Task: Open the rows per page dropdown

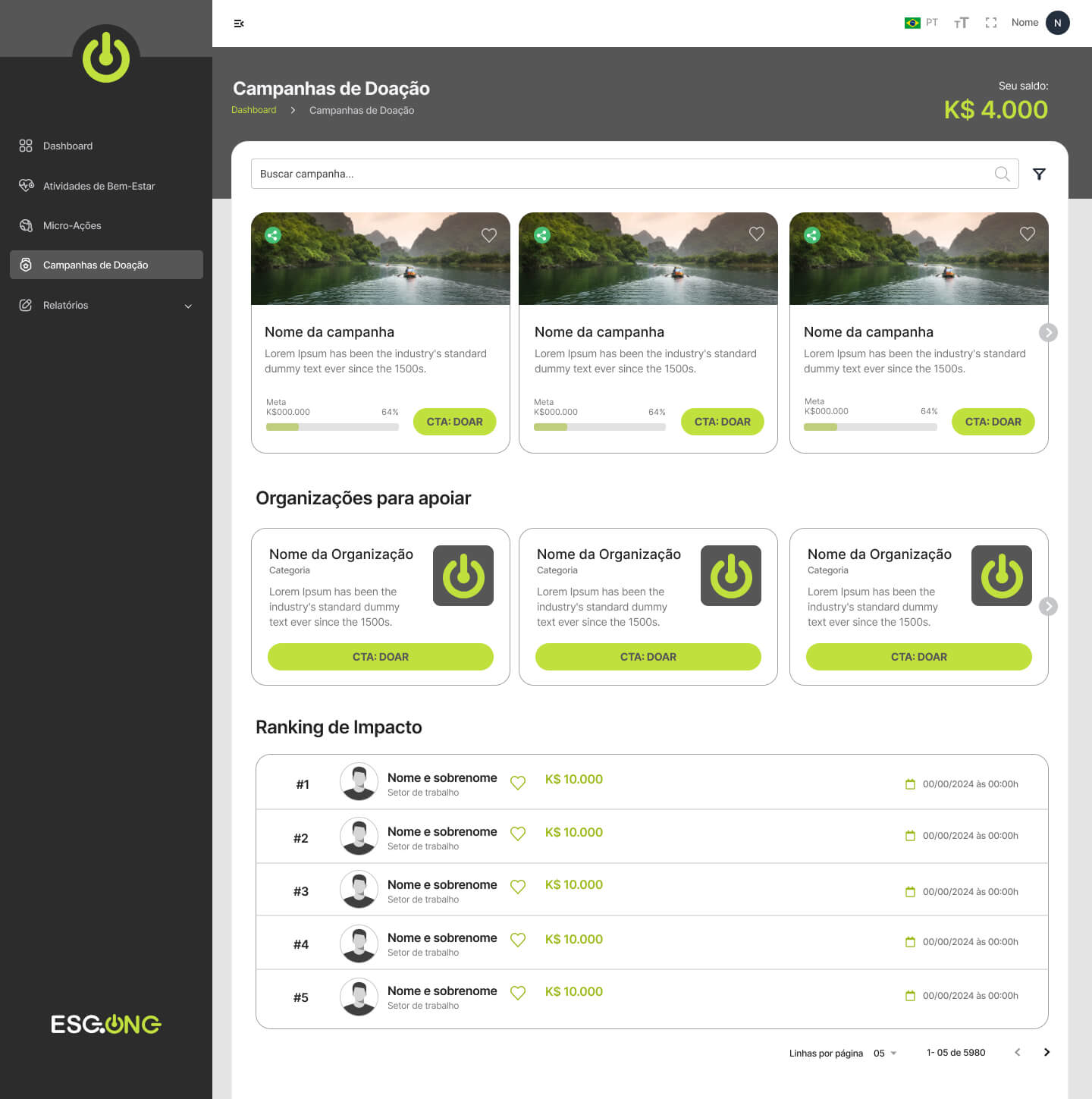Action: pyautogui.click(x=885, y=1053)
